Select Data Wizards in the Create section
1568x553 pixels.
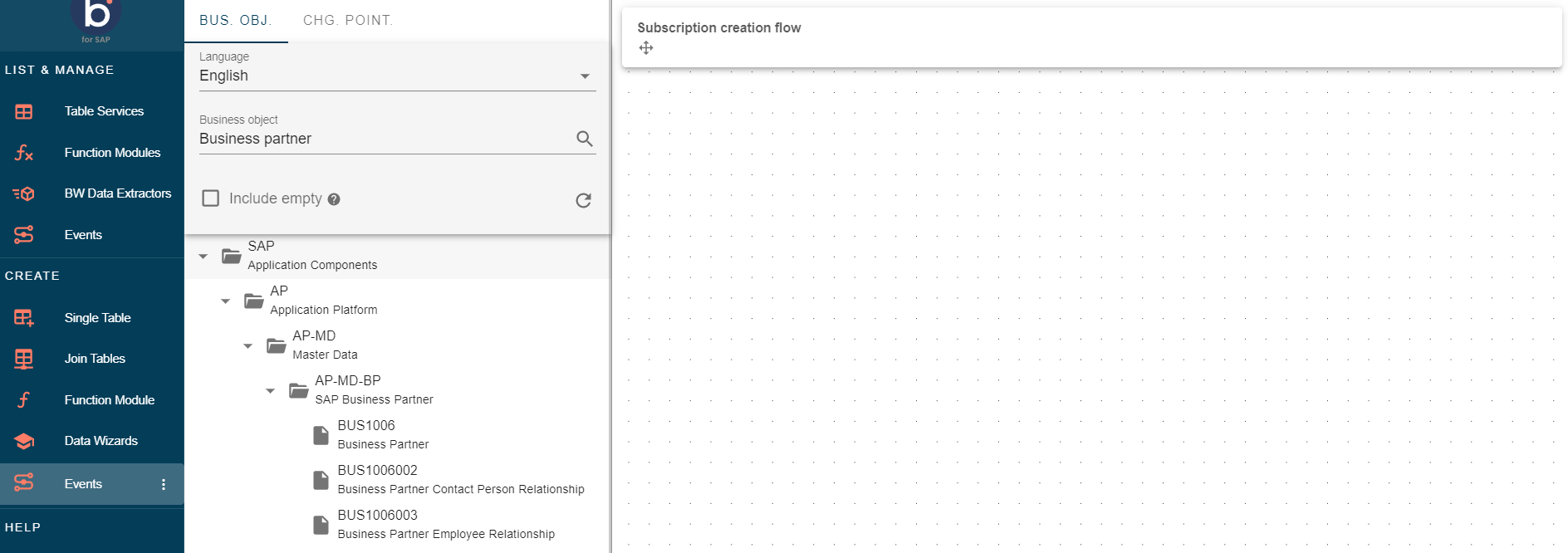pyautogui.click(x=100, y=441)
